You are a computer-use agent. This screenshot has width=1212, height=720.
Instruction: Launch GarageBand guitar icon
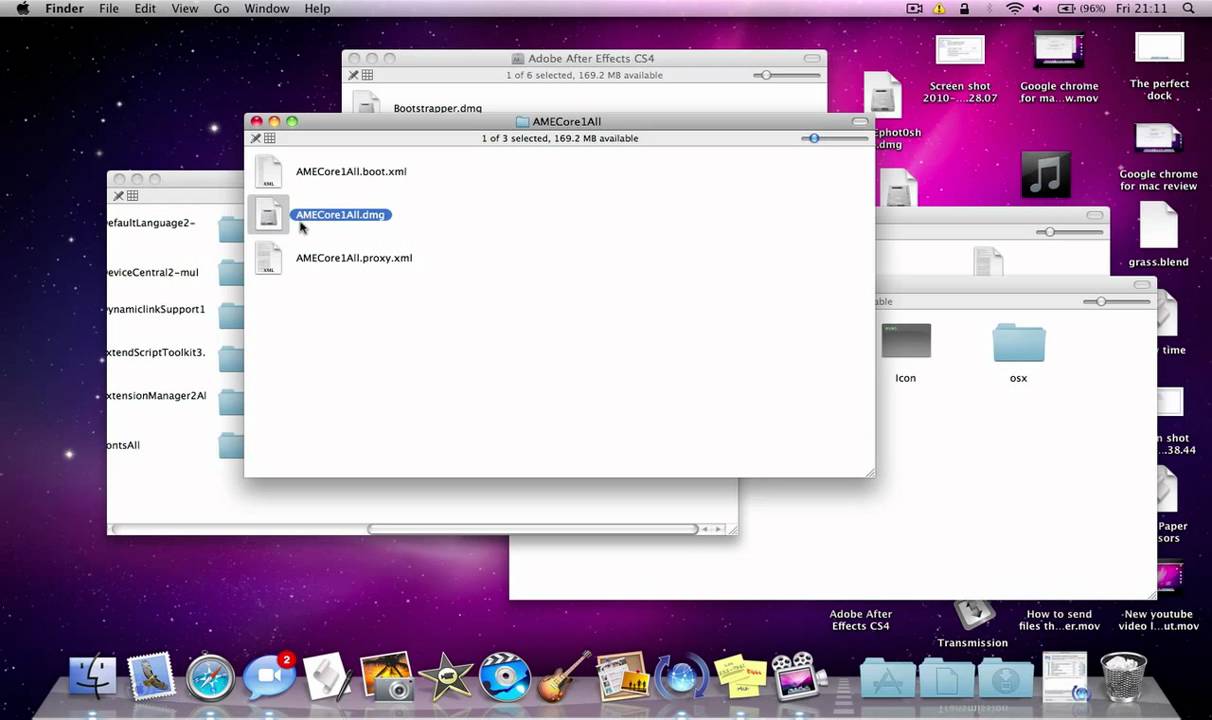click(x=564, y=677)
